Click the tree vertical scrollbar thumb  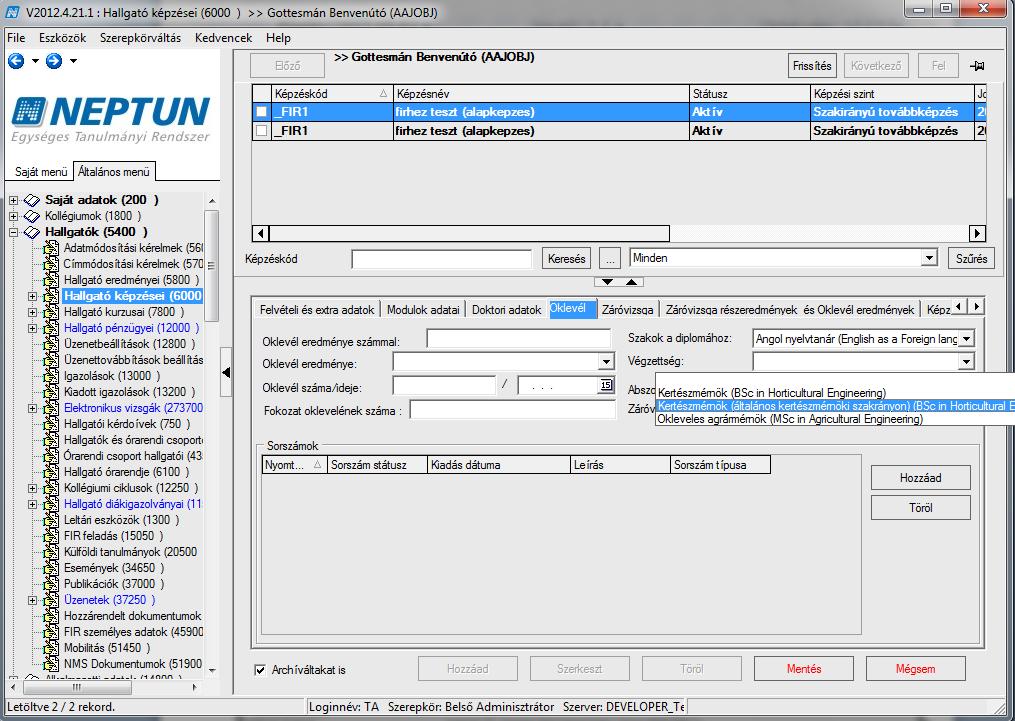click(x=211, y=265)
